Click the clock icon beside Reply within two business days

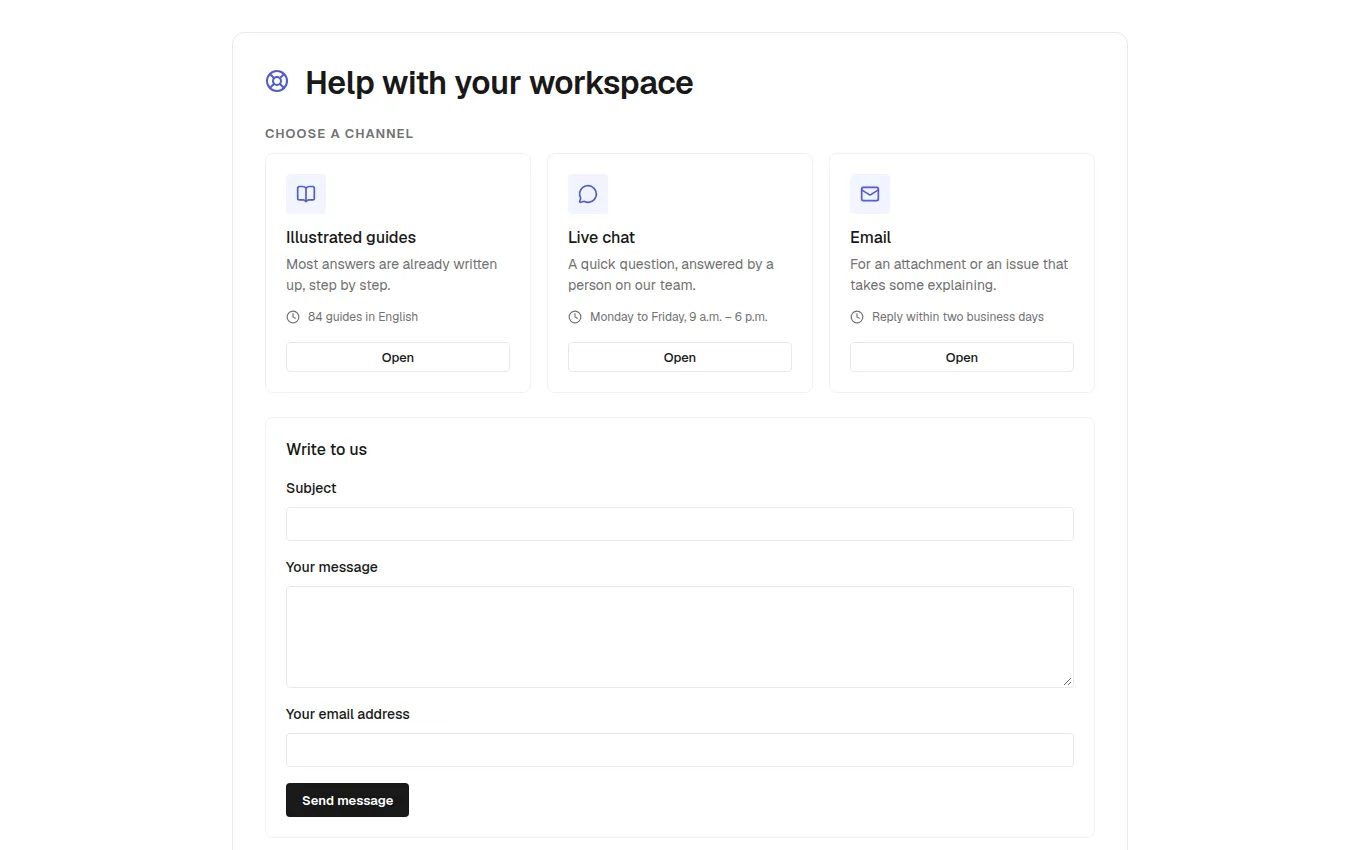pos(857,317)
